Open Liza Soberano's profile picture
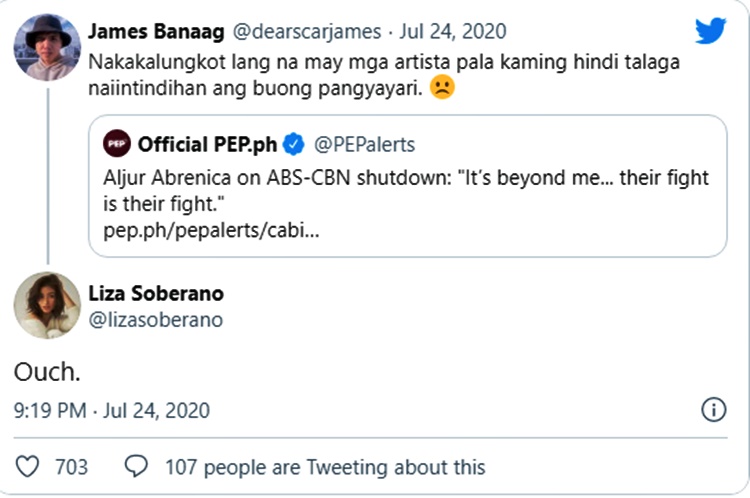 click(47, 304)
